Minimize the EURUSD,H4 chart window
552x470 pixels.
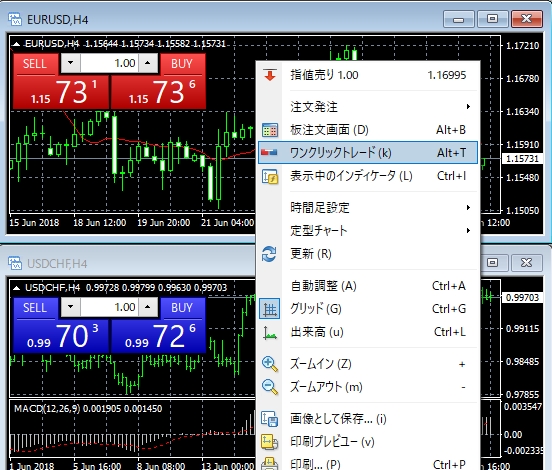[x=458, y=19]
